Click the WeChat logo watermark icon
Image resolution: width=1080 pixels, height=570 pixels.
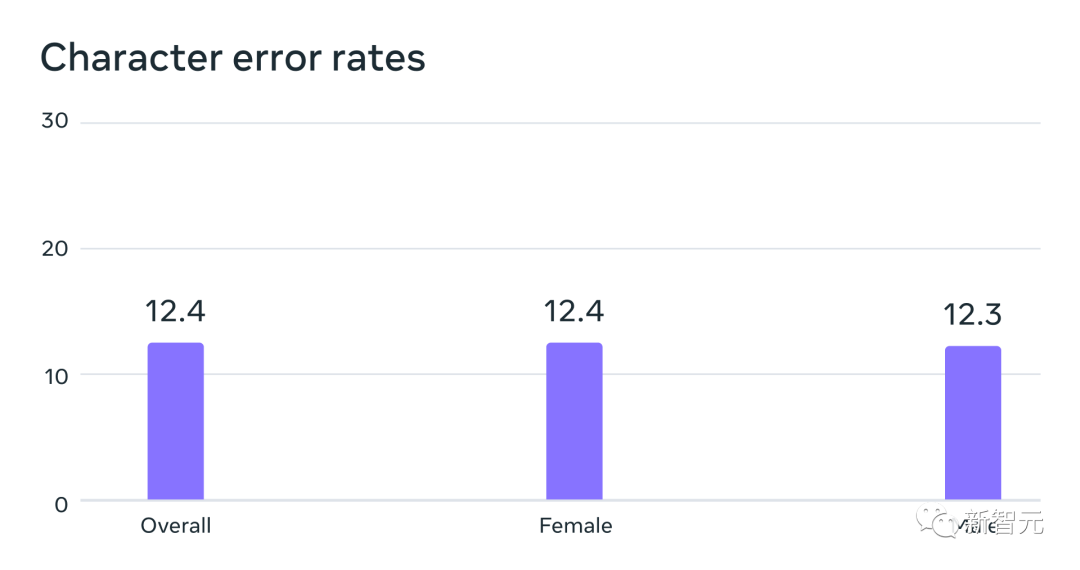click(938, 522)
